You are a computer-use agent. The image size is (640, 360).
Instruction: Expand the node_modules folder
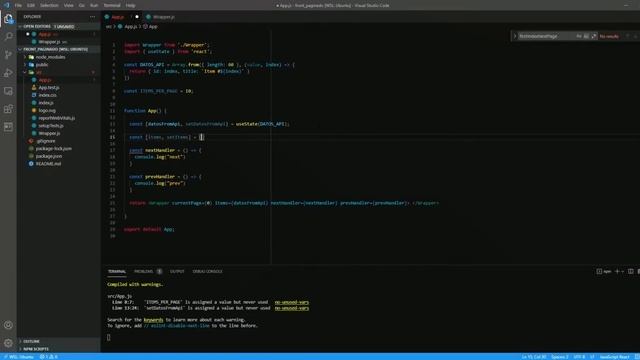point(50,57)
